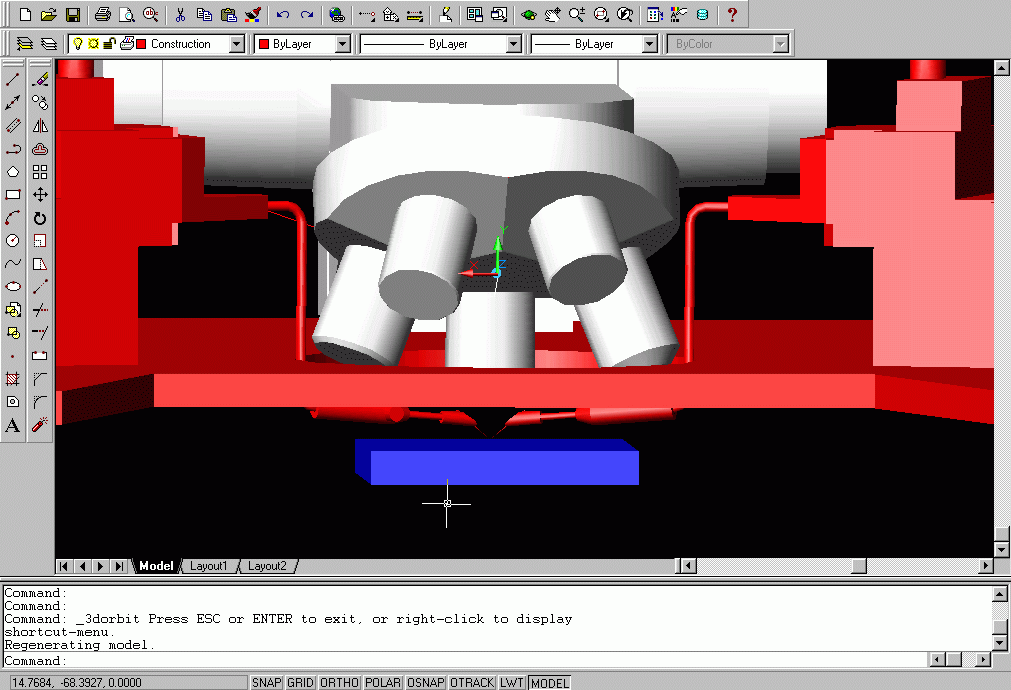Enable OSNAP in the status bar

[425, 683]
